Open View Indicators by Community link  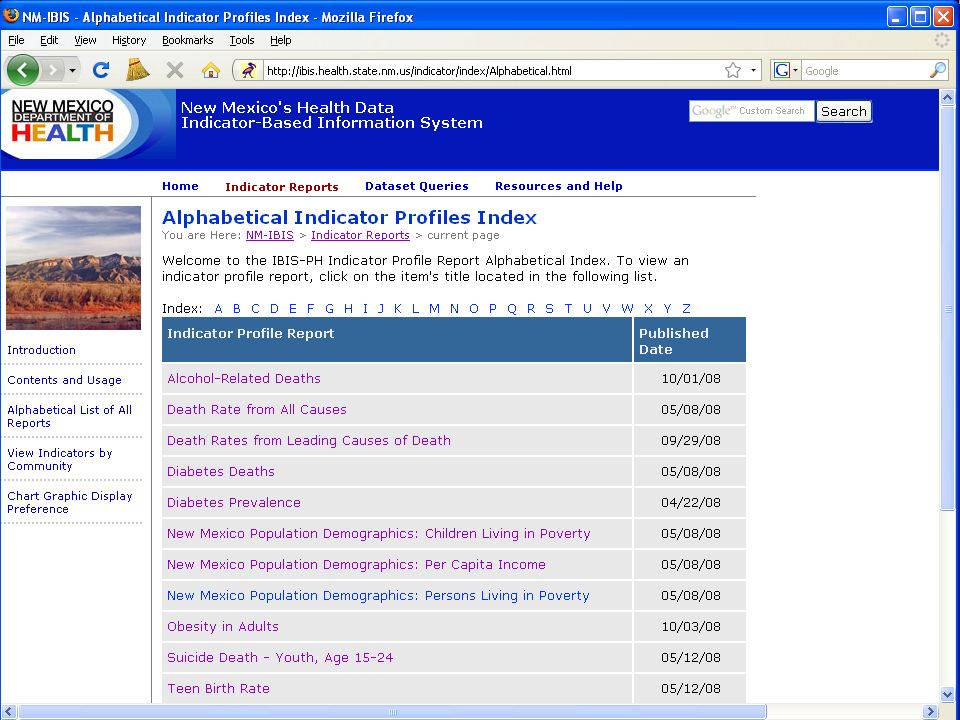[60, 459]
